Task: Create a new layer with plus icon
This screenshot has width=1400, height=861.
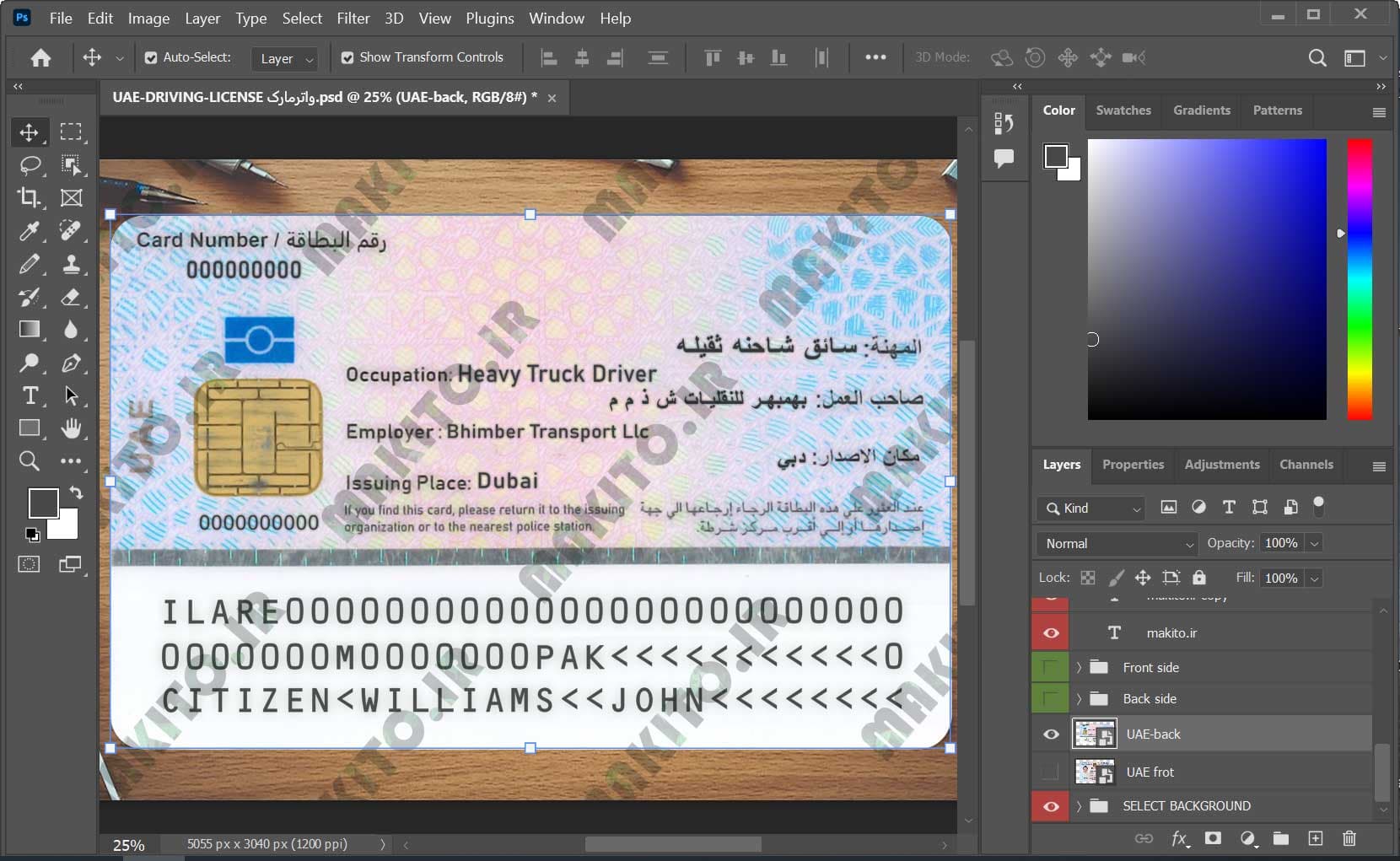Action: tap(1315, 838)
